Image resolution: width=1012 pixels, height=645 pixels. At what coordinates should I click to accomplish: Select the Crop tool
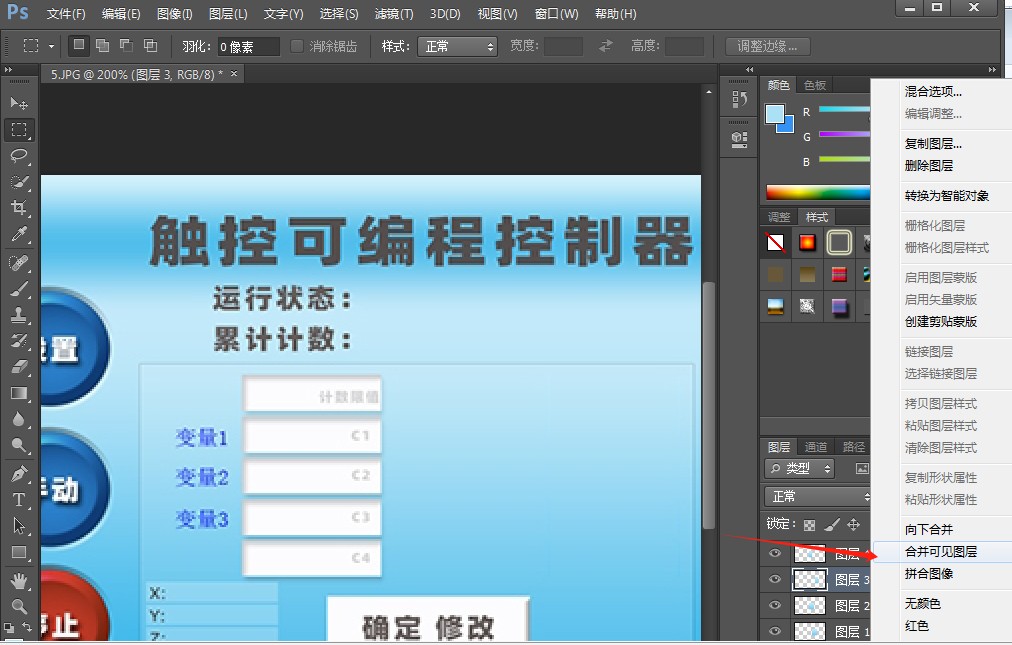pyautogui.click(x=19, y=208)
